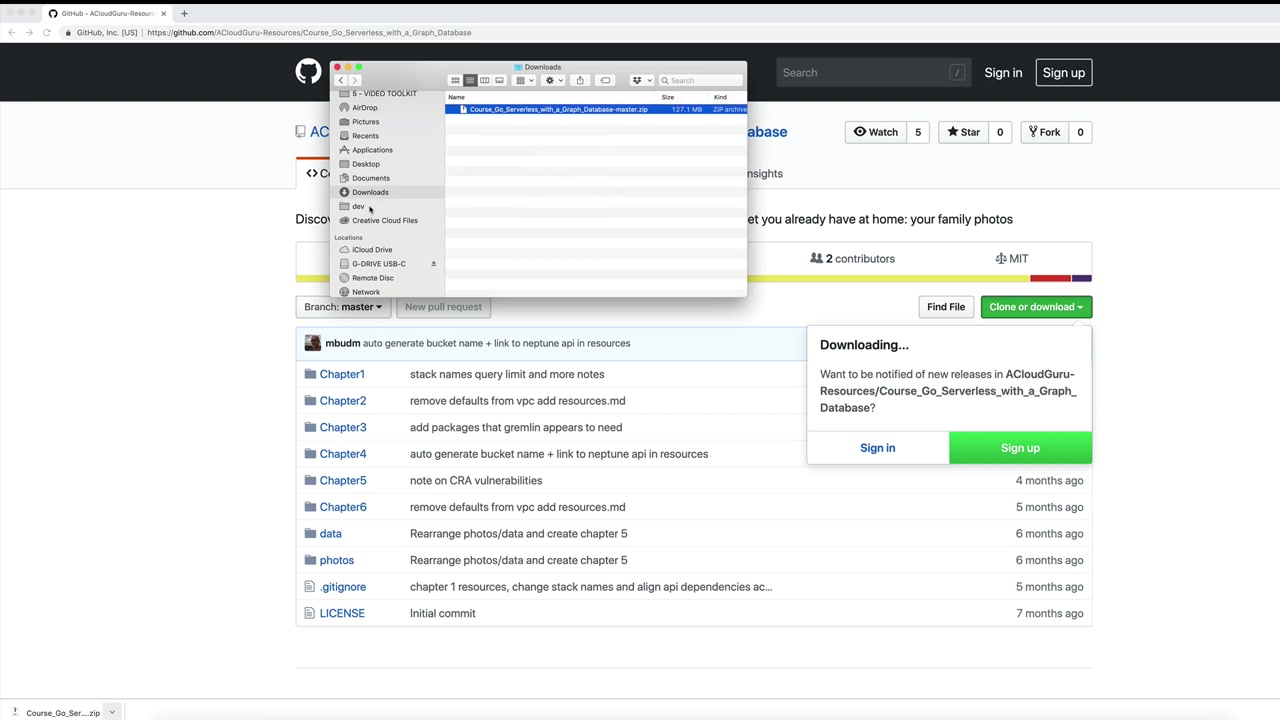Screen dimensions: 1280x720
Task: Open the data folder
Action: point(330,534)
